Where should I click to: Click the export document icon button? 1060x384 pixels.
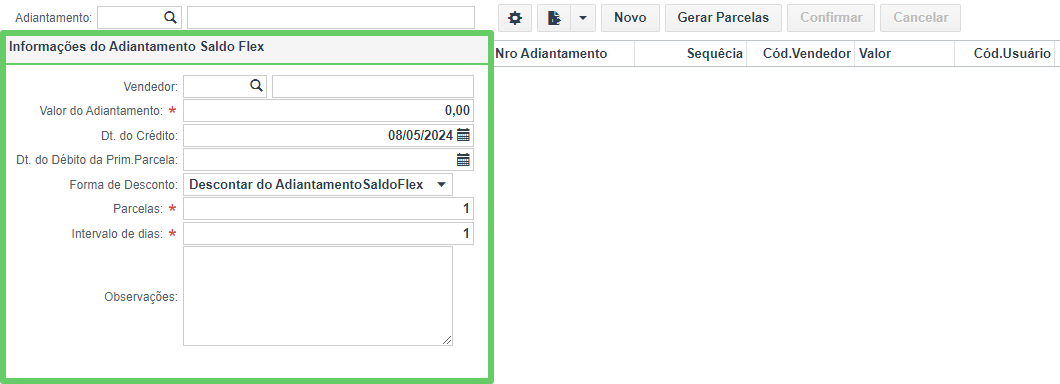point(554,18)
